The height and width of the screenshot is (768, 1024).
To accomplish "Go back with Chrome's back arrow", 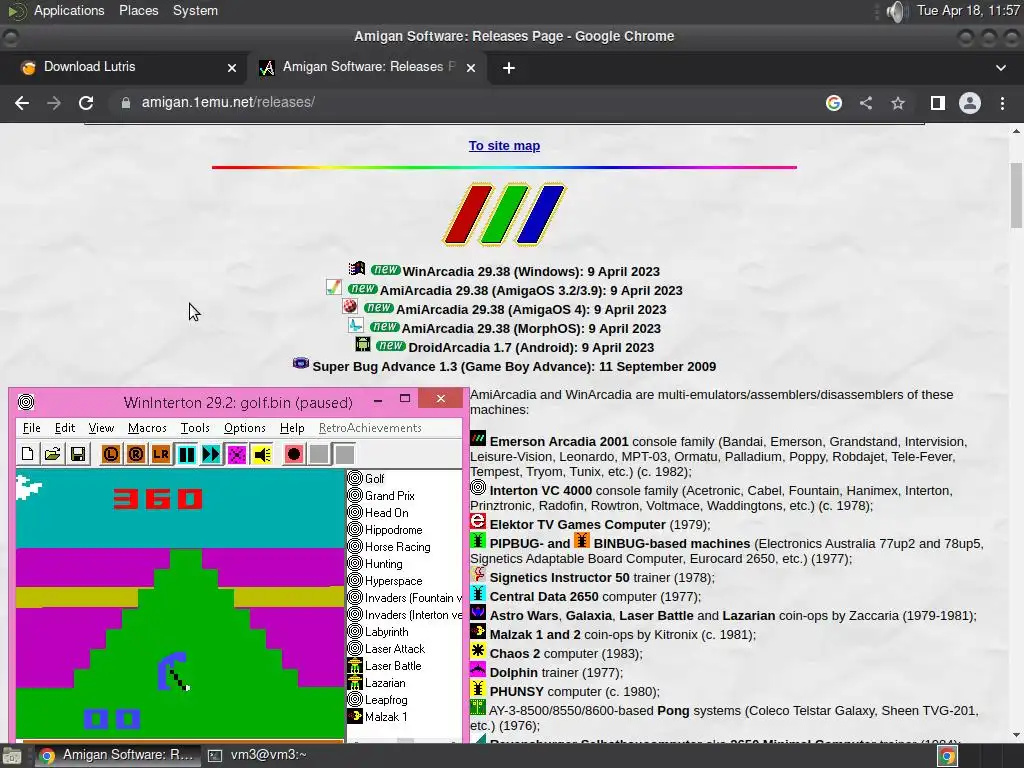I will [x=22, y=103].
